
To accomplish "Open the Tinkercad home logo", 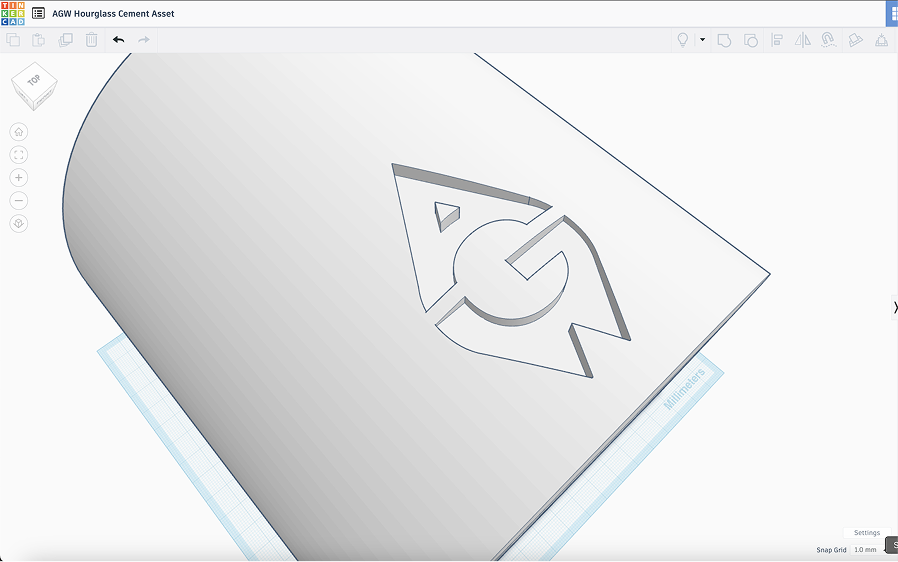I will tap(13, 13).
